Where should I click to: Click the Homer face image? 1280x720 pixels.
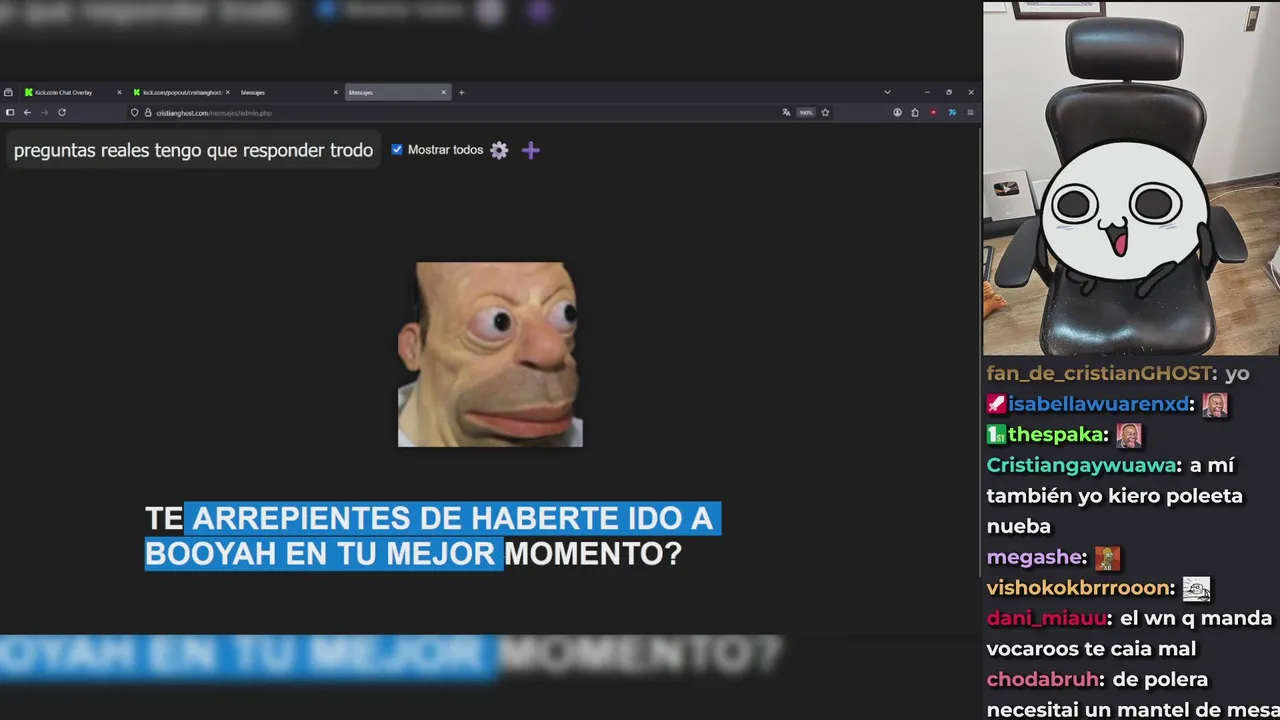490,354
